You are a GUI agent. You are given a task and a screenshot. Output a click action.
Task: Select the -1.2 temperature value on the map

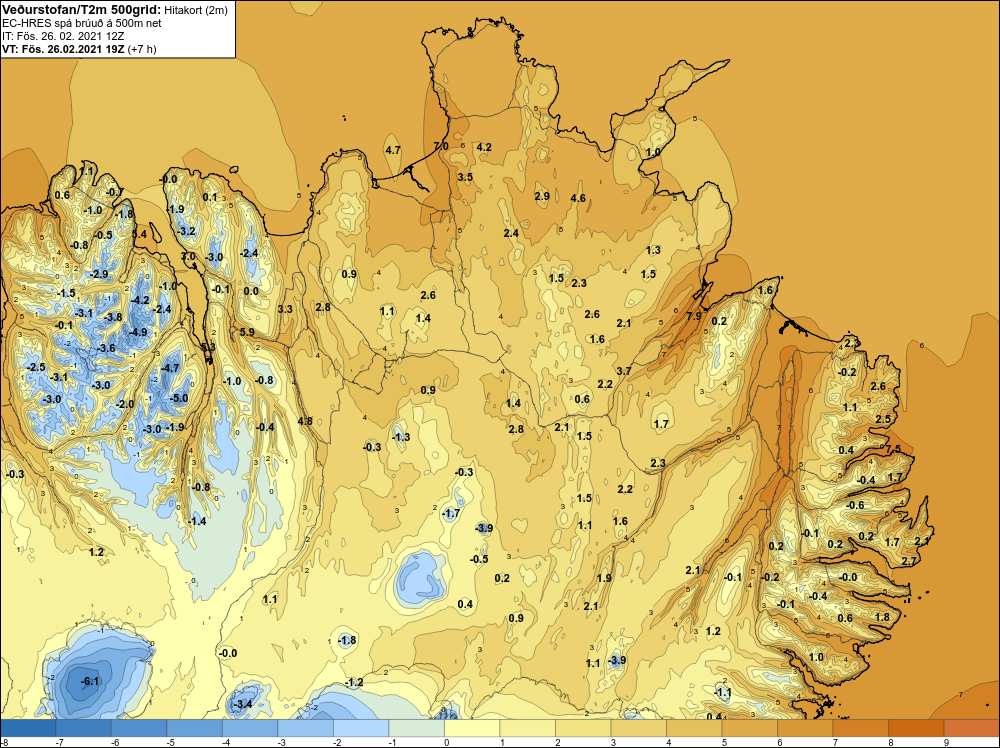pyautogui.click(x=353, y=682)
